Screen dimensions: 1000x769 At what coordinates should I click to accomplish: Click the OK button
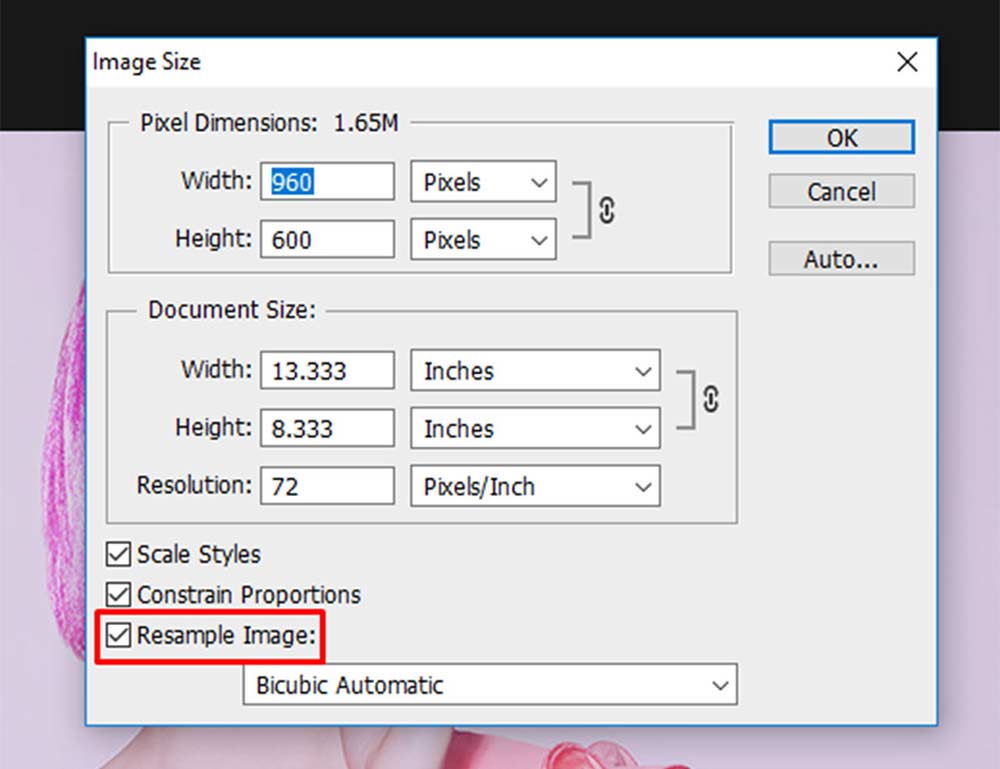(841, 137)
